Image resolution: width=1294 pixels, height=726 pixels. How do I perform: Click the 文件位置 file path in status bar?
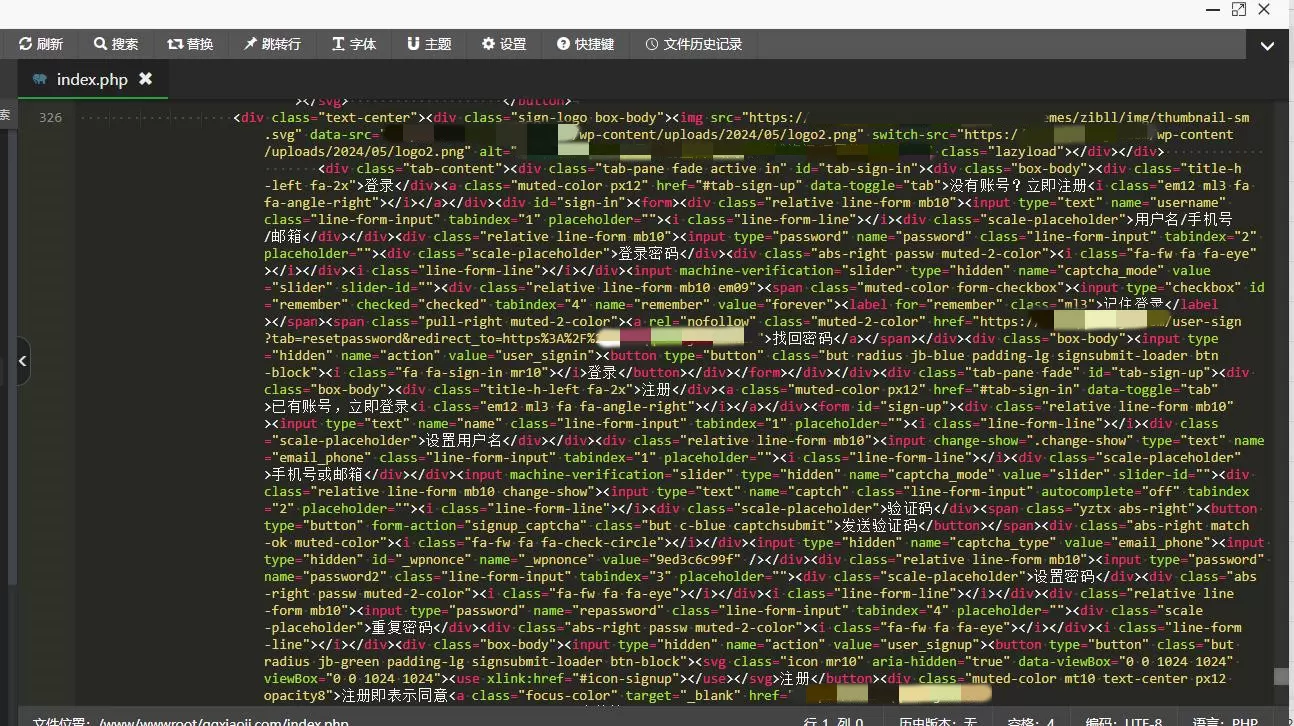click(190, 722)
